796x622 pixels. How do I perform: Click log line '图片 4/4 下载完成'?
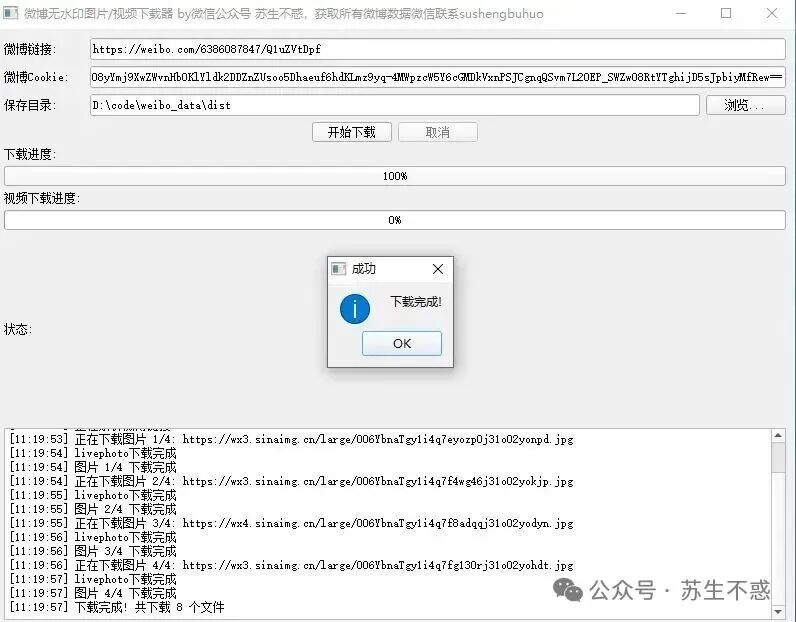[93, 593]
